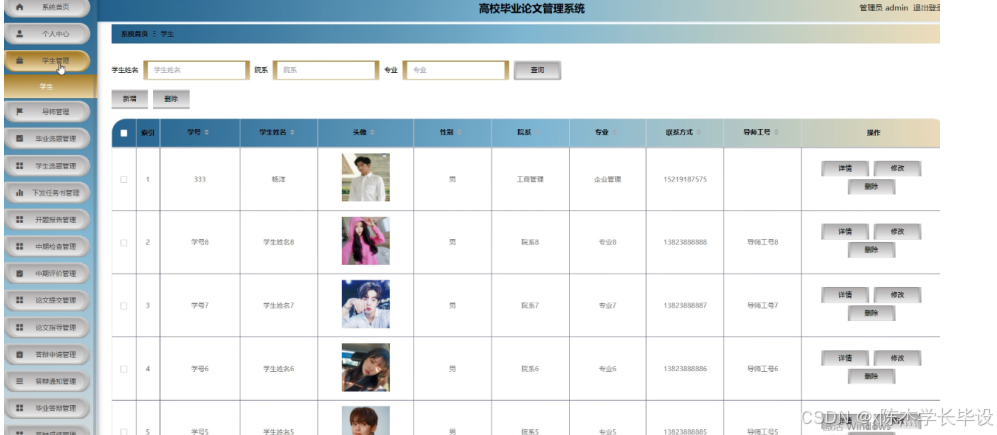997x435 pixels.
Task: Open 详情 for 学生姓名7 row
Action: pyautogui.click(x=844, y=294)
